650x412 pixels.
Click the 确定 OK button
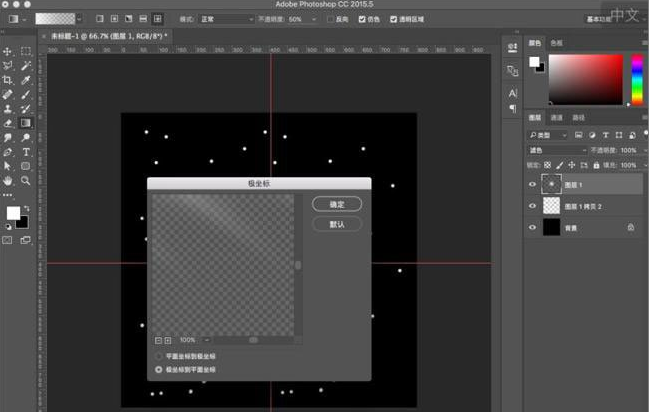tap(337, 204)
